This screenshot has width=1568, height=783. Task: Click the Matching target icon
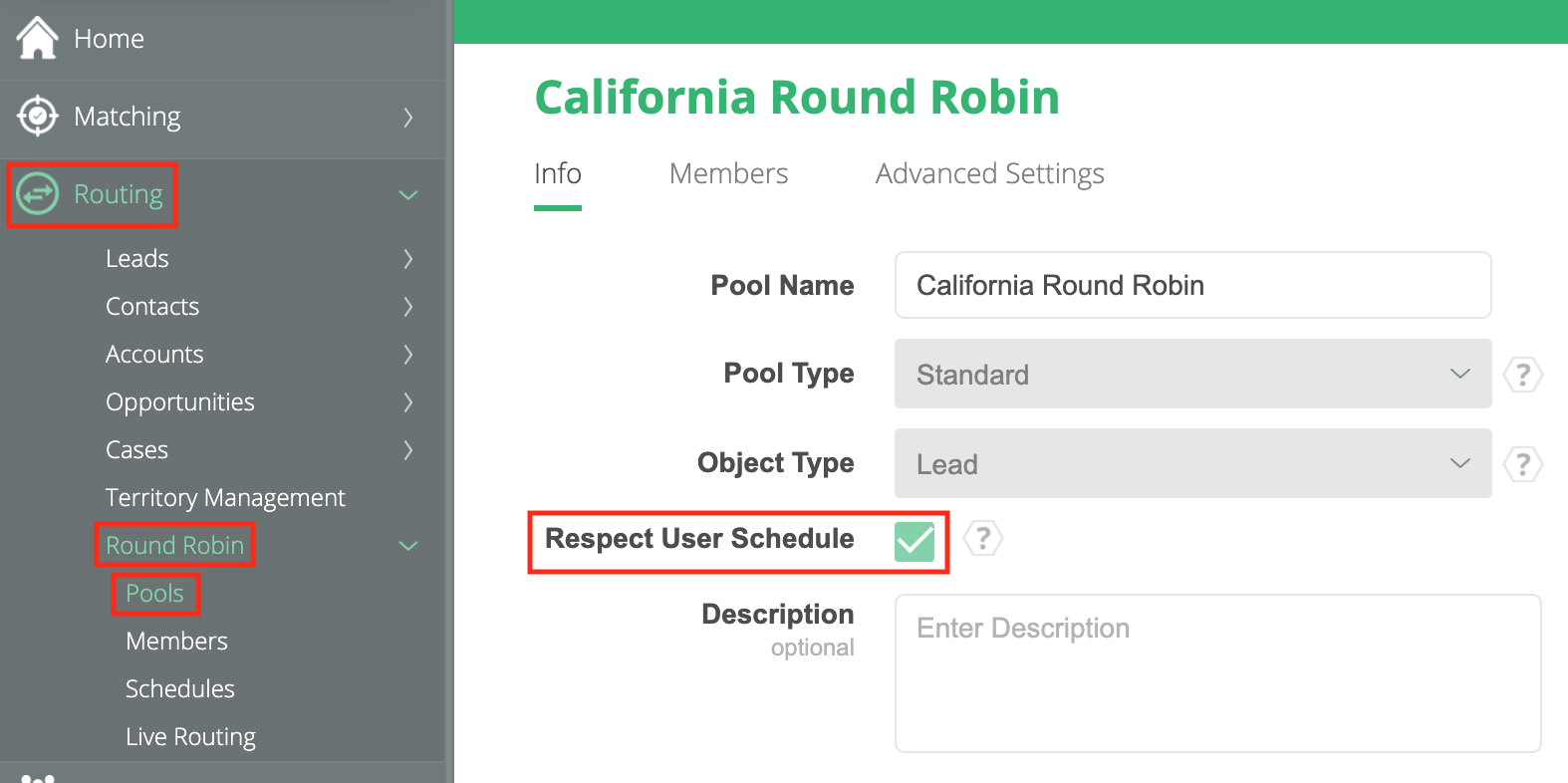[x=38, y=116]
